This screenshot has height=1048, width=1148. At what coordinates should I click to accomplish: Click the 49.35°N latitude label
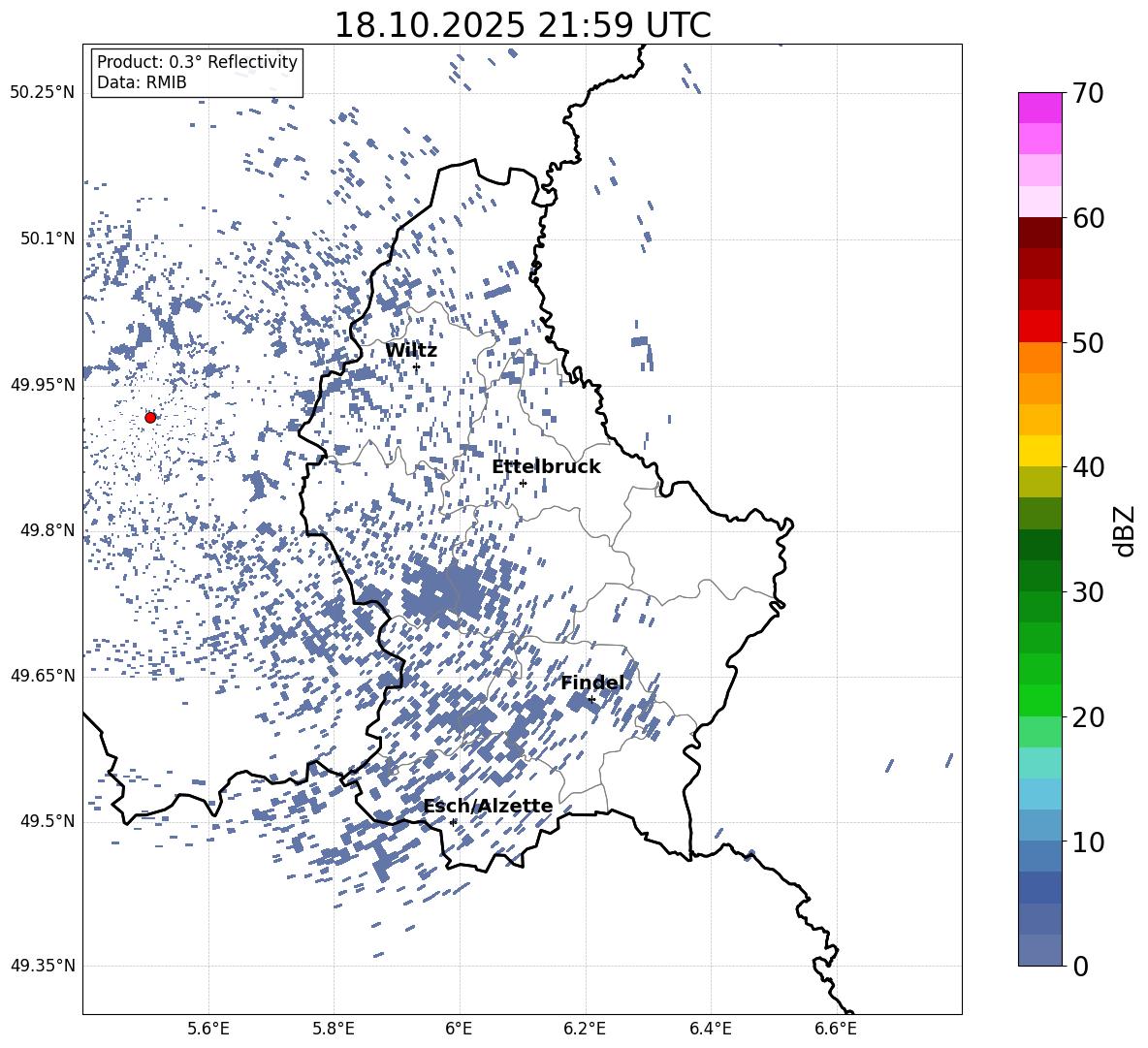pos(43,966)
